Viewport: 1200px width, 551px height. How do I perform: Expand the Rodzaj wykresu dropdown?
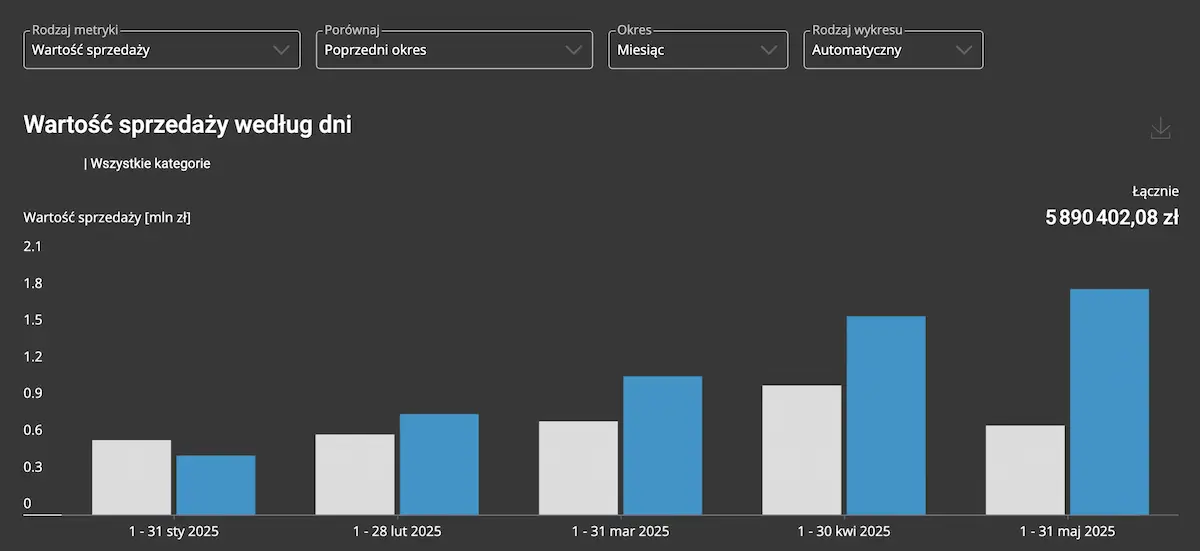(x=893, y=50)
